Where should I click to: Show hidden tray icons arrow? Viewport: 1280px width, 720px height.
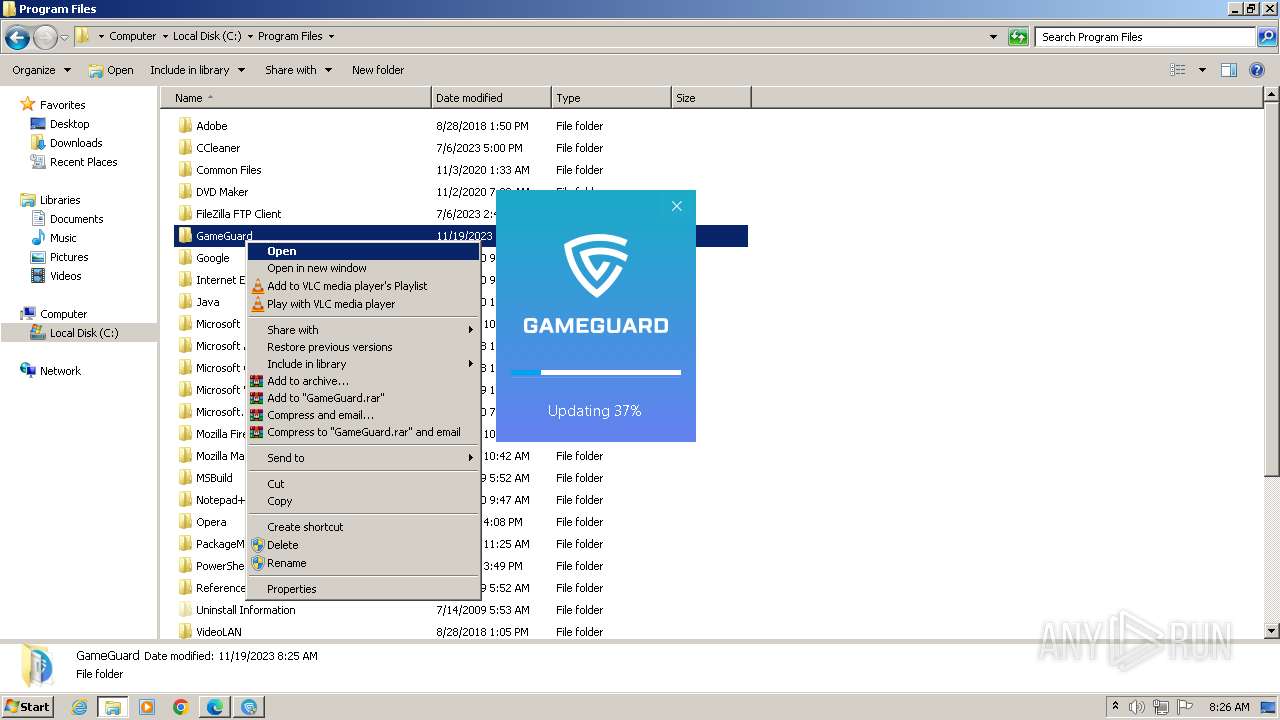coord(1115,707)
